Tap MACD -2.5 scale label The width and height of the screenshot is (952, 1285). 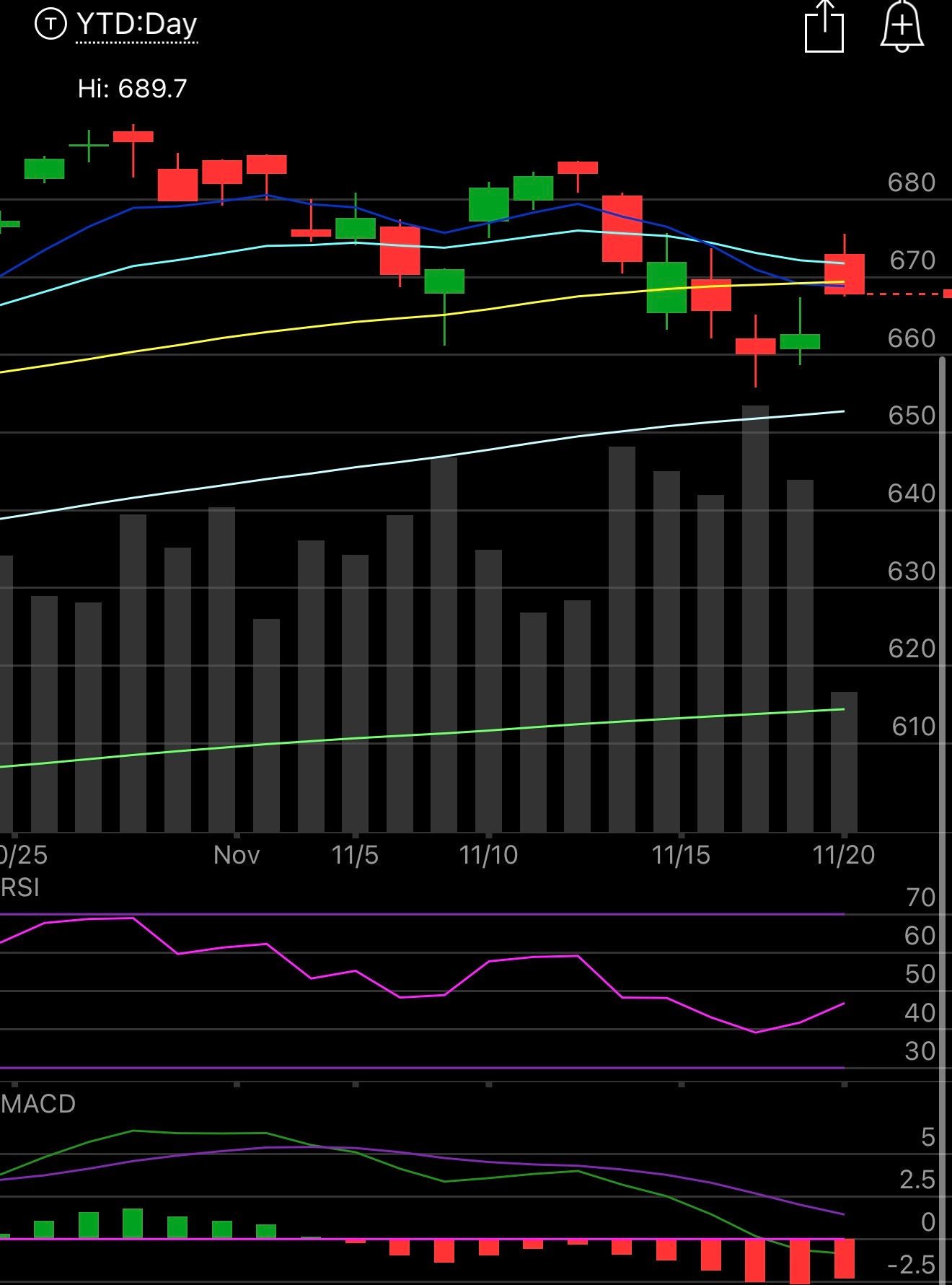tap(911, 1265)
